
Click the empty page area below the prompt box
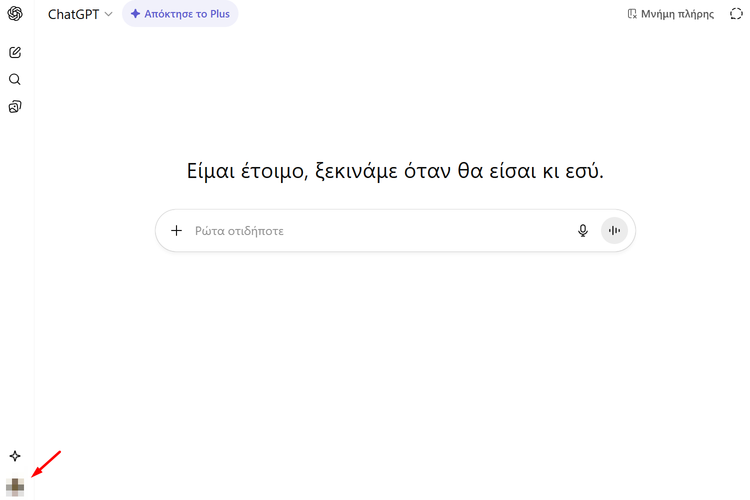pyautogui.click(x=395, y=360)
